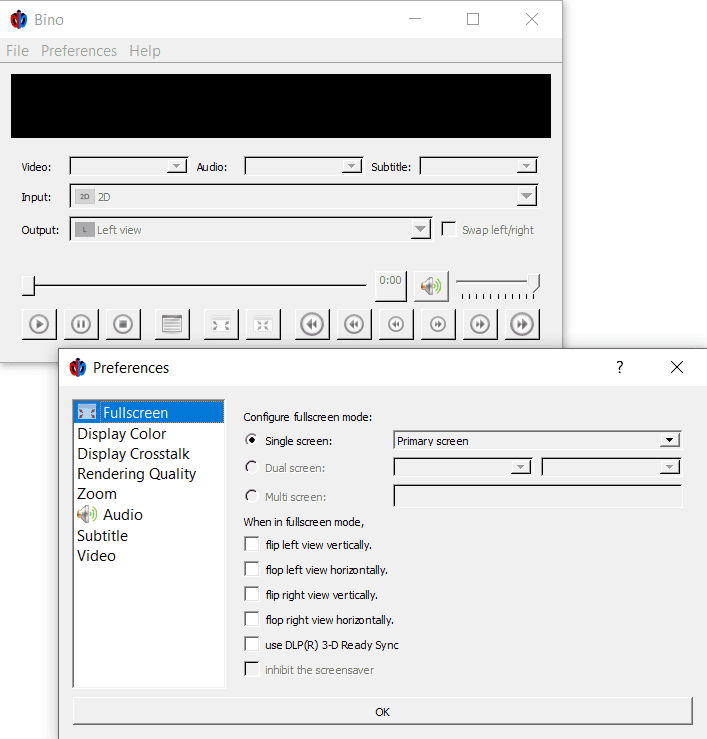Open the Preferences menu
707x739 pixels.
[x=79, y=50]
